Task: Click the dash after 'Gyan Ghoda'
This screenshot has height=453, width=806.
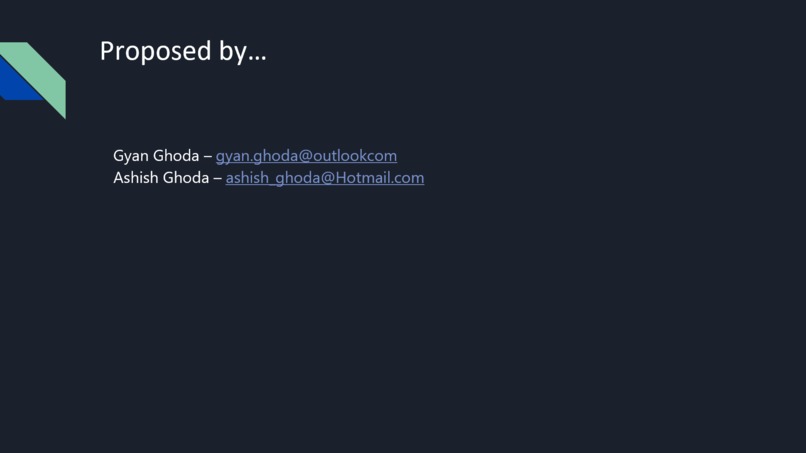Action: click(x=208, y=156)
